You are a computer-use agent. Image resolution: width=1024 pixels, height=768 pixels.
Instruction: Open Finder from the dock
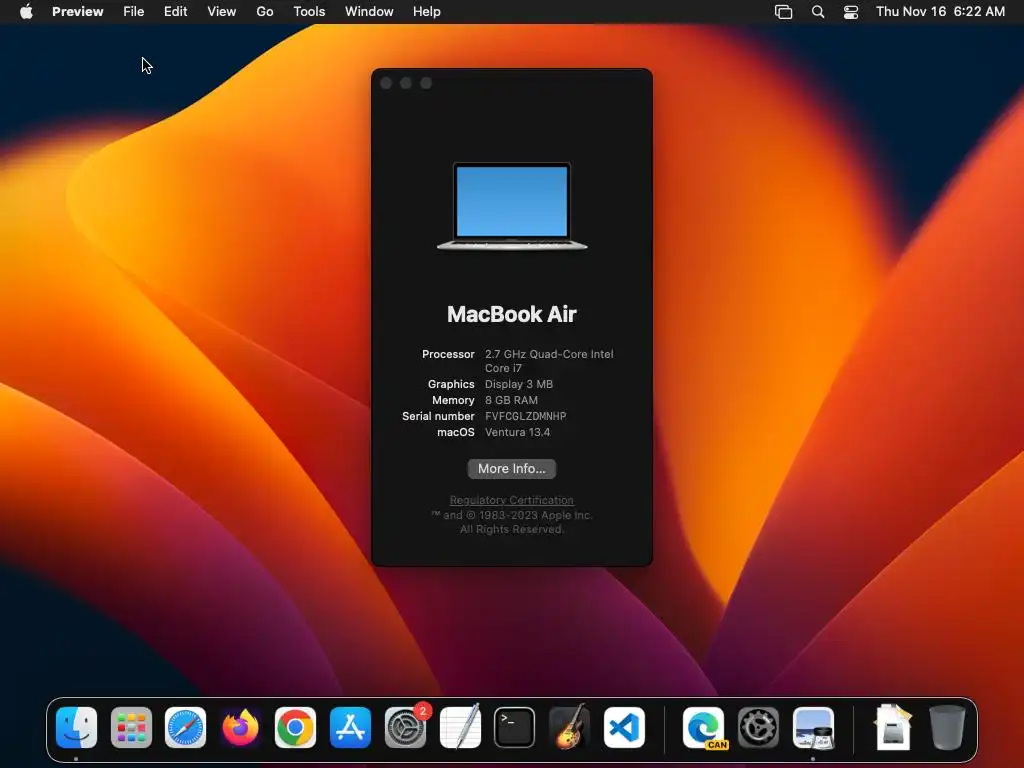pyautogui.click(x=76, y=728)
